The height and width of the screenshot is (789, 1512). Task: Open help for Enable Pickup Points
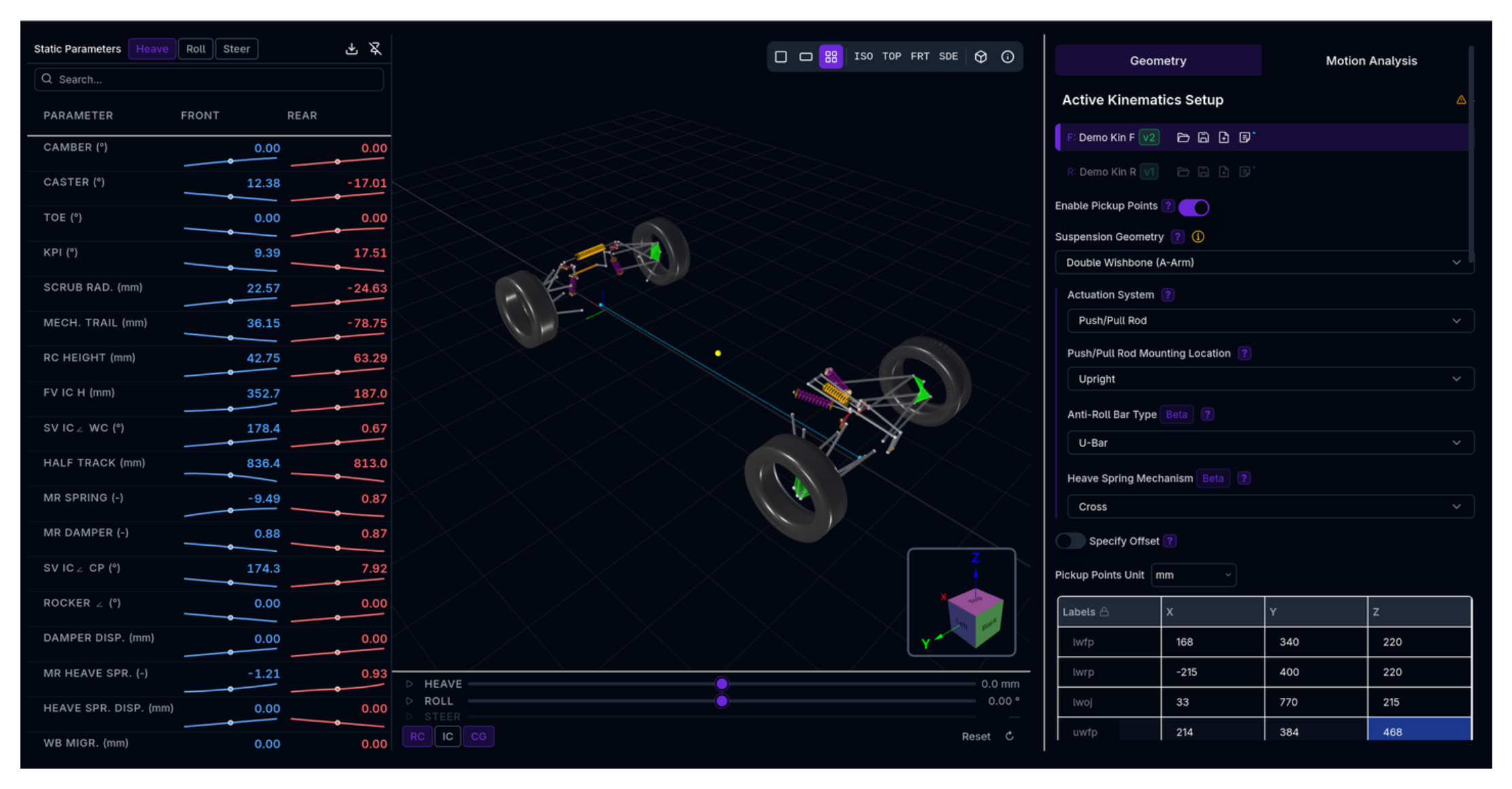(1168, 206)
